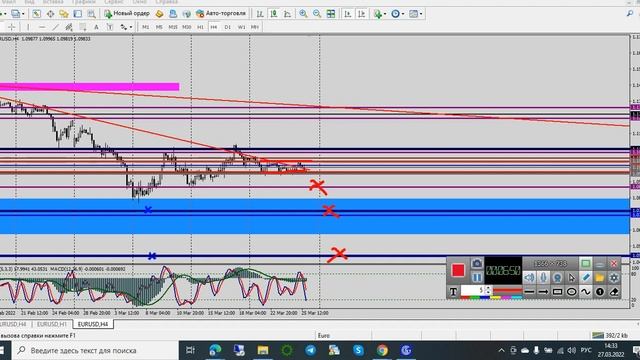The width and height of the screenshot is (640, 360).
Task: Zoom in on the chart
Action: (x=303, y=14)
